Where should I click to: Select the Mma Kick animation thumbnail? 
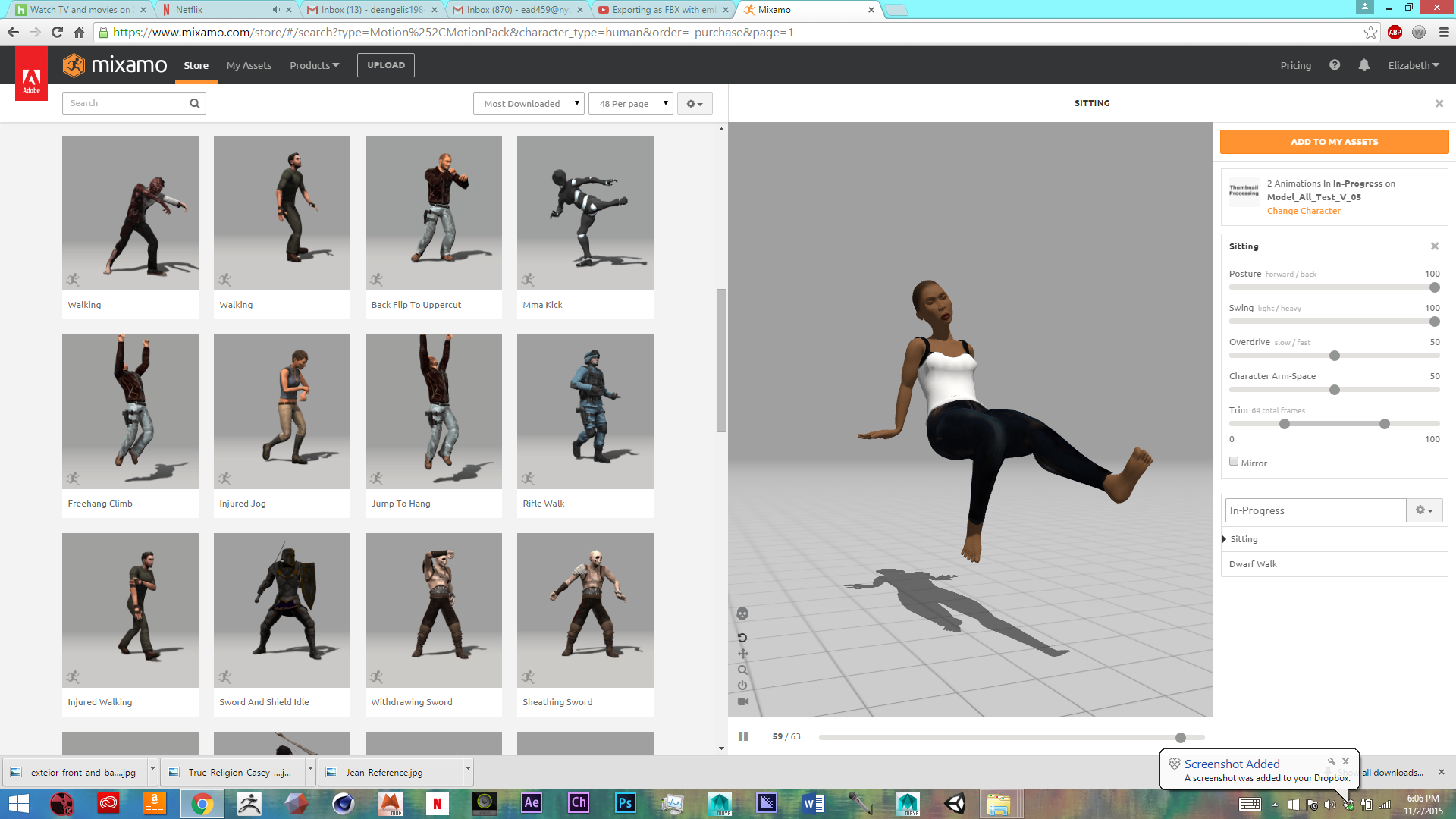(585, 213)
